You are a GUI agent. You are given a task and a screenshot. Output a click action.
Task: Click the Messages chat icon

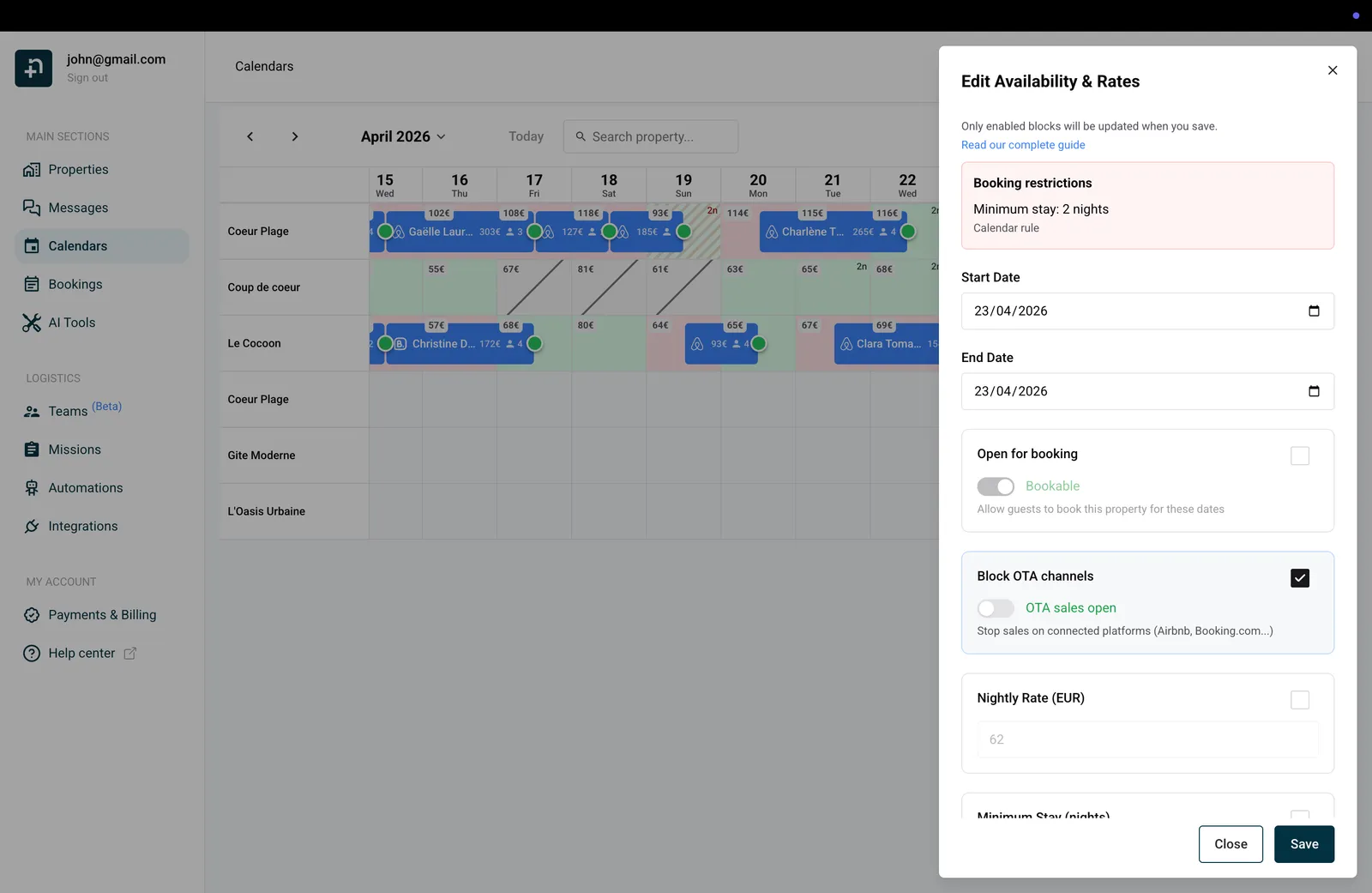[x=32, y=208]
